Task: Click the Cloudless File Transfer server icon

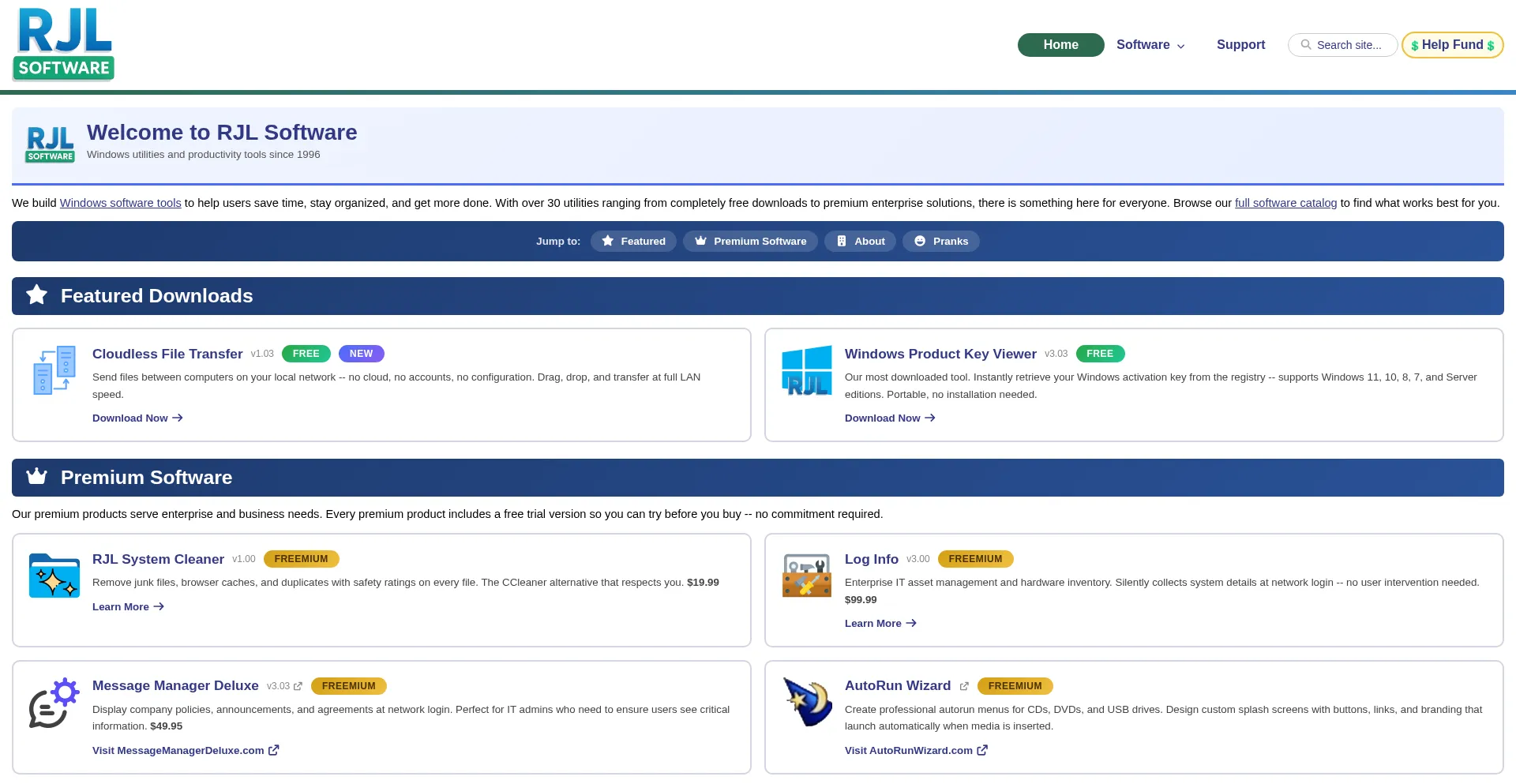Action: (54, 369)
